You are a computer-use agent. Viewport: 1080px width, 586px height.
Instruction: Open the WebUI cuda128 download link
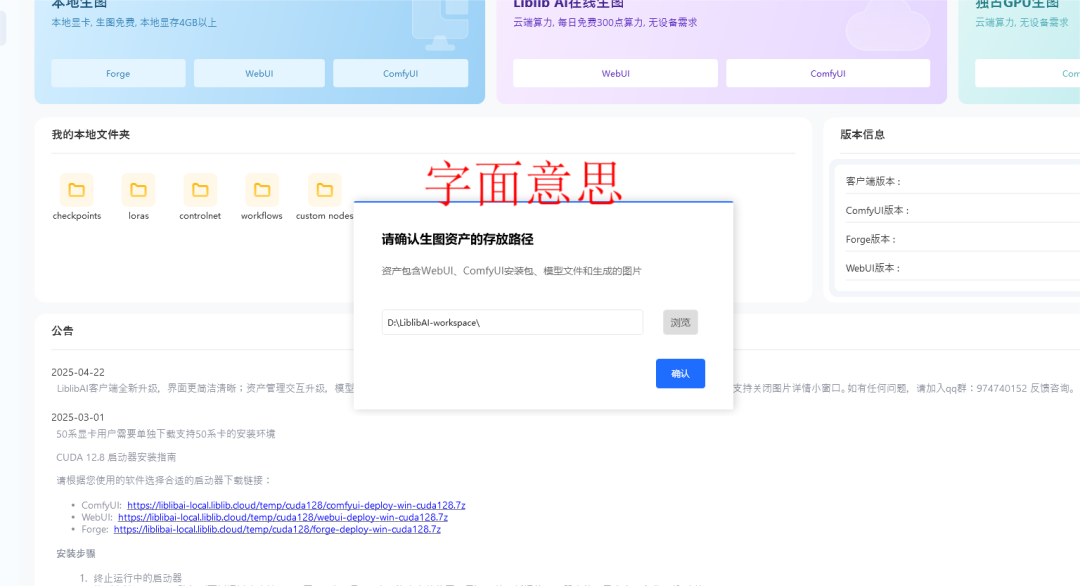[283, 517]
